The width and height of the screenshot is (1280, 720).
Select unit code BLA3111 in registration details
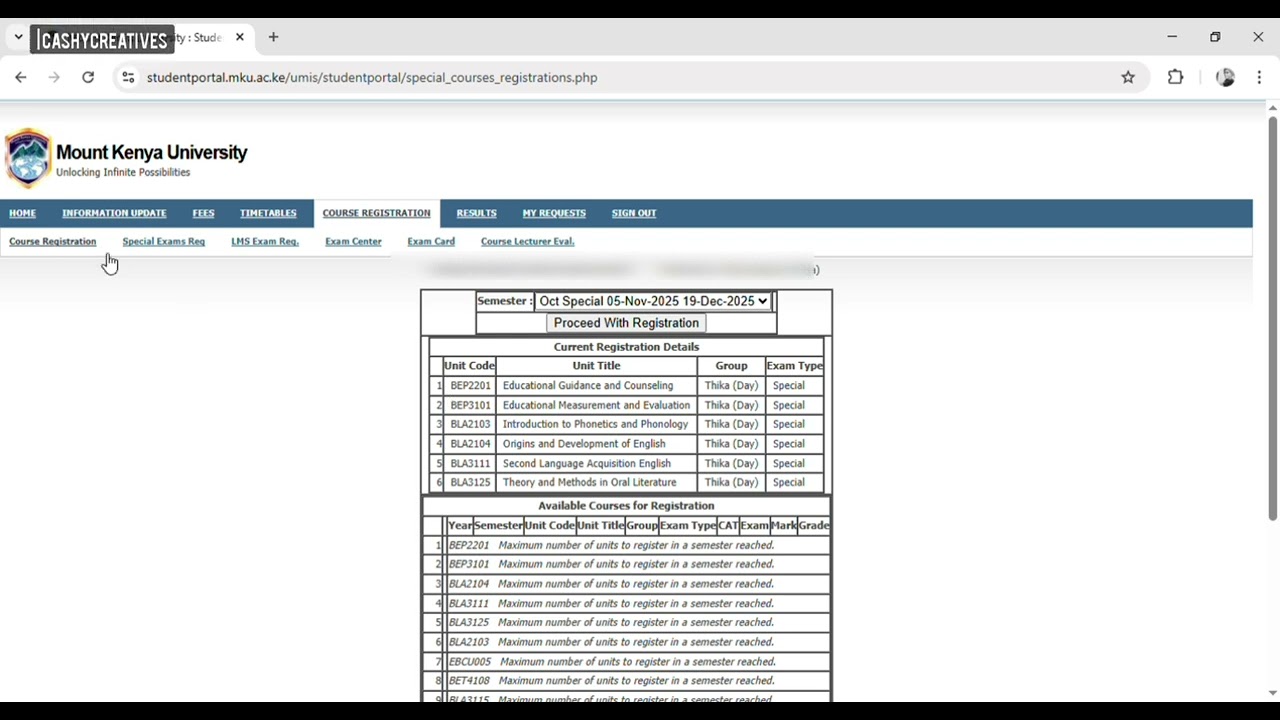pos(470,463)
